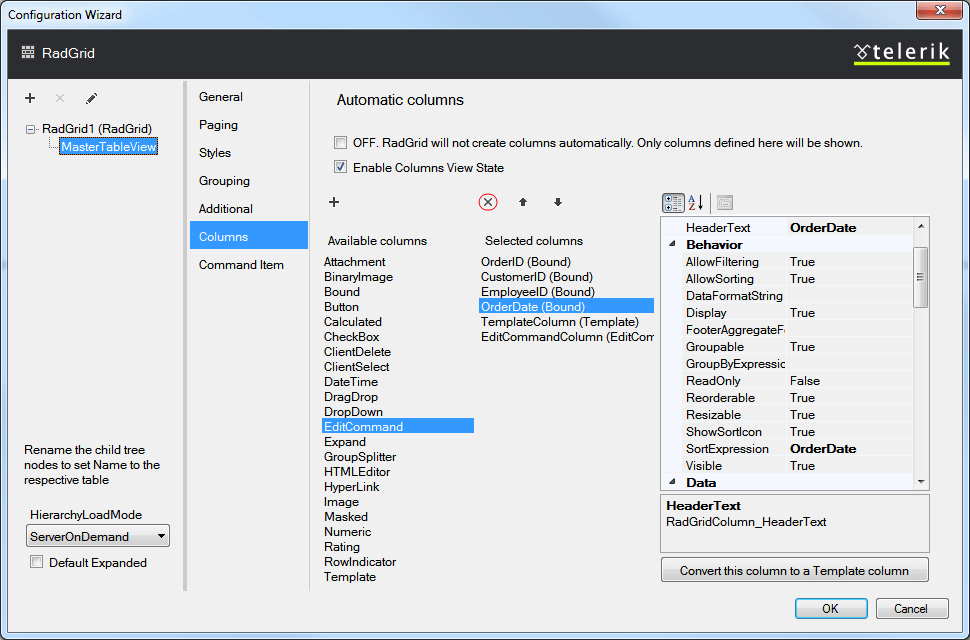Add a new grid with the plus icon
Viewport: 970px width, 640px height.
pyautogui.click(x=29, y=98)
